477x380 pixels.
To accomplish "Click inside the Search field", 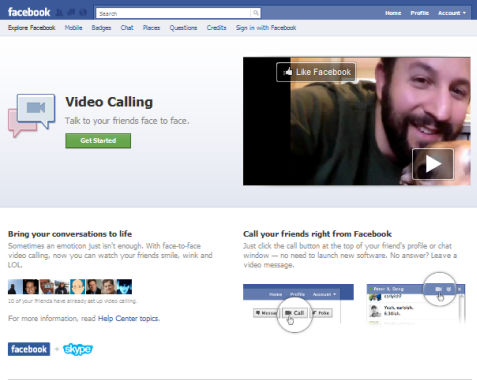I will point(173,13).
